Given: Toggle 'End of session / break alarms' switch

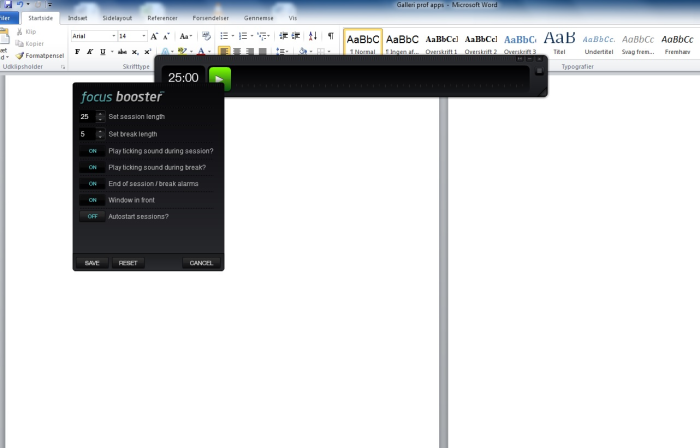Looking at the screenshot, I should (92, 183).
